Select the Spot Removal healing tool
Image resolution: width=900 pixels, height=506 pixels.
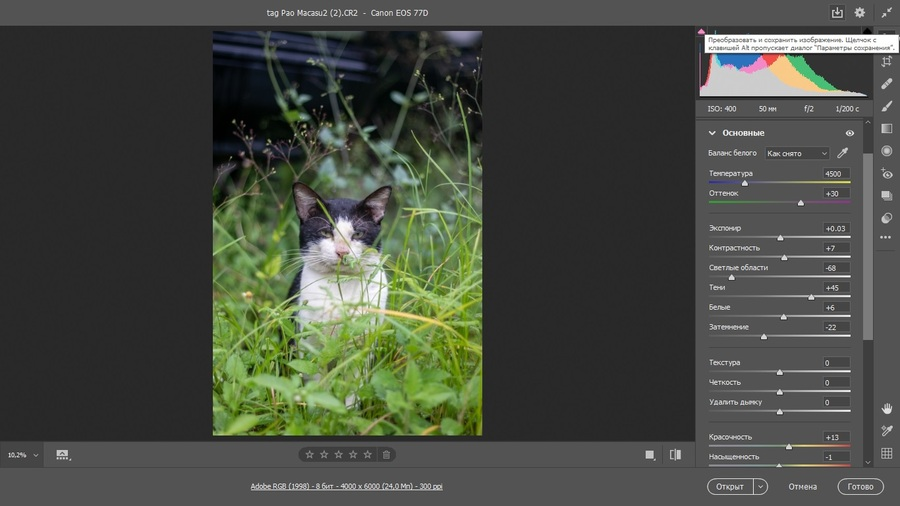tap(887, 84)
